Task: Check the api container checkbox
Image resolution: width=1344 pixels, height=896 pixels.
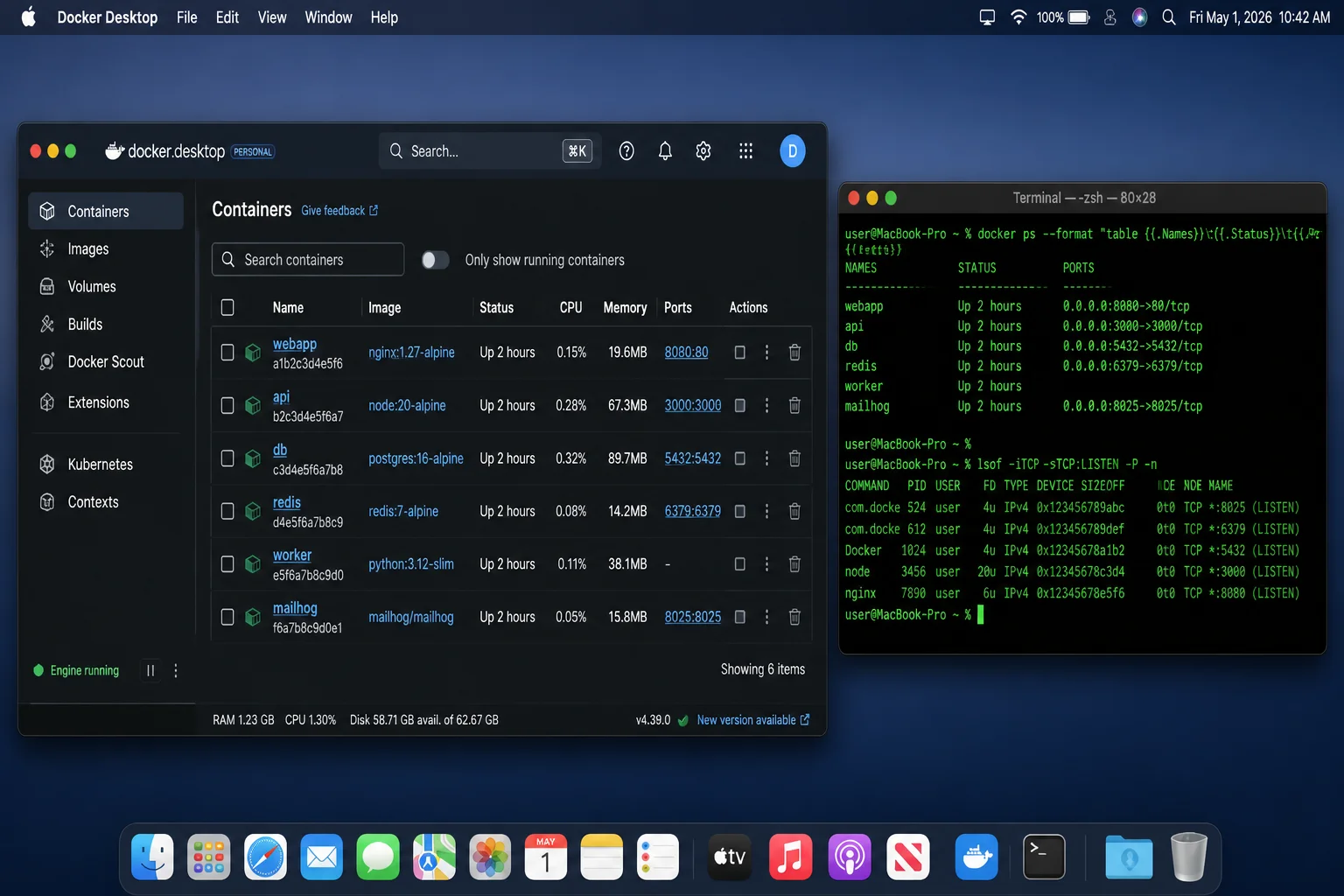Action: click(227, 406)
